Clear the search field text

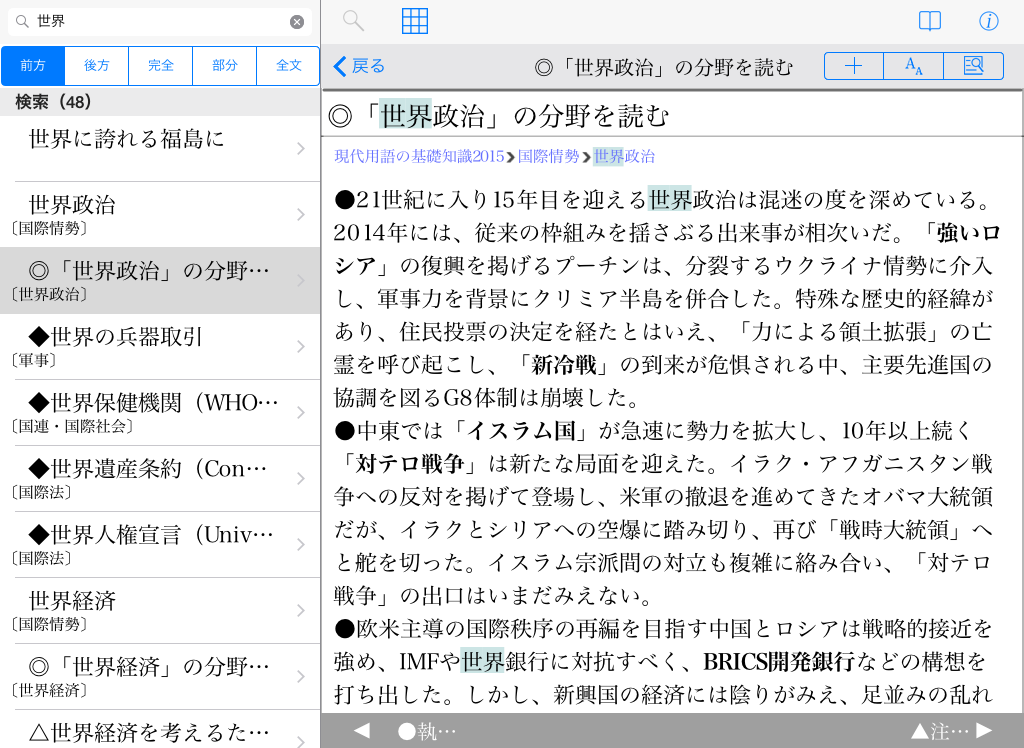297,22
